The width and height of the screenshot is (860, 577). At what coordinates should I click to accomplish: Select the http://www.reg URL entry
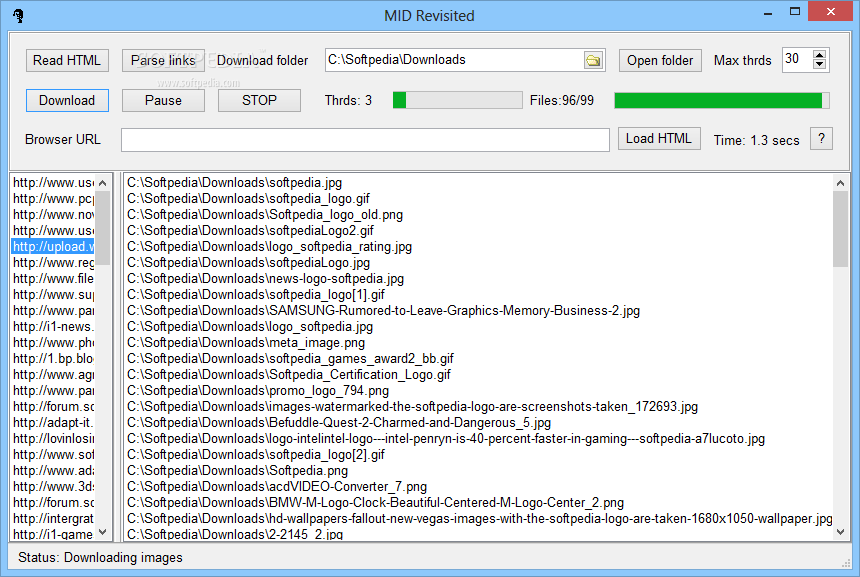(53, 263)
